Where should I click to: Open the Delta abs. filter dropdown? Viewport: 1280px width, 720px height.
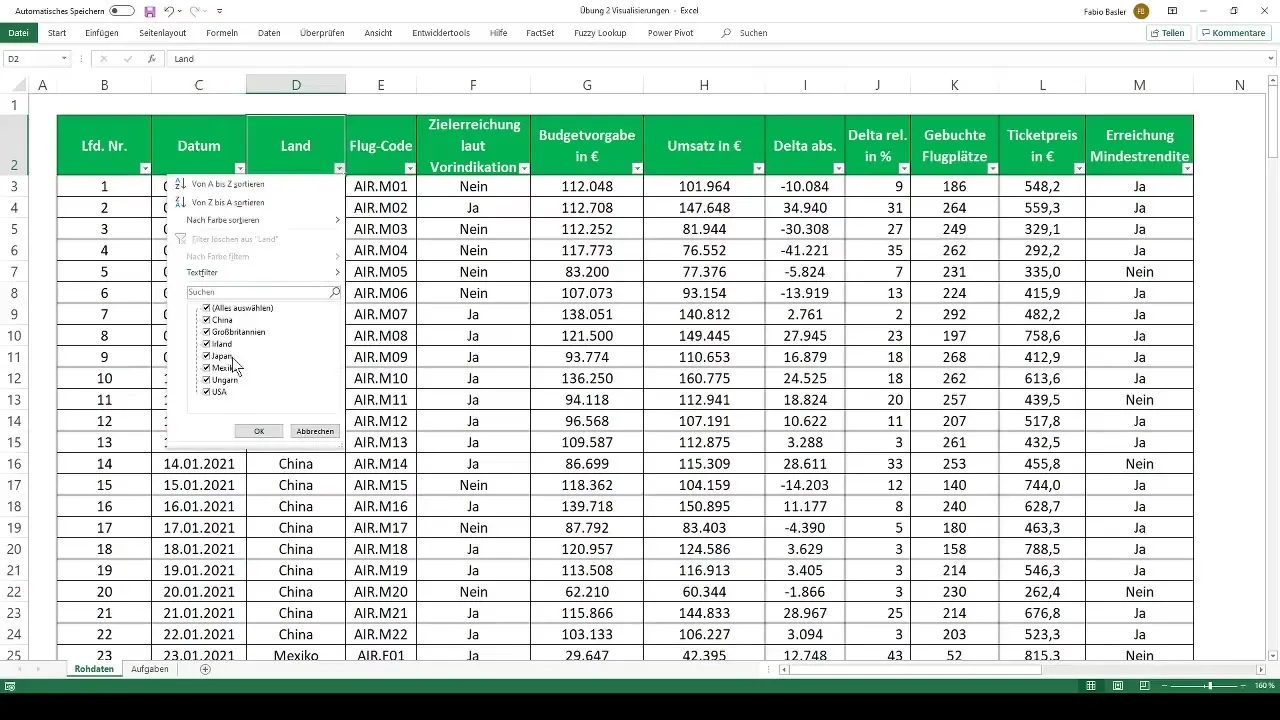(x=838, y=168)
